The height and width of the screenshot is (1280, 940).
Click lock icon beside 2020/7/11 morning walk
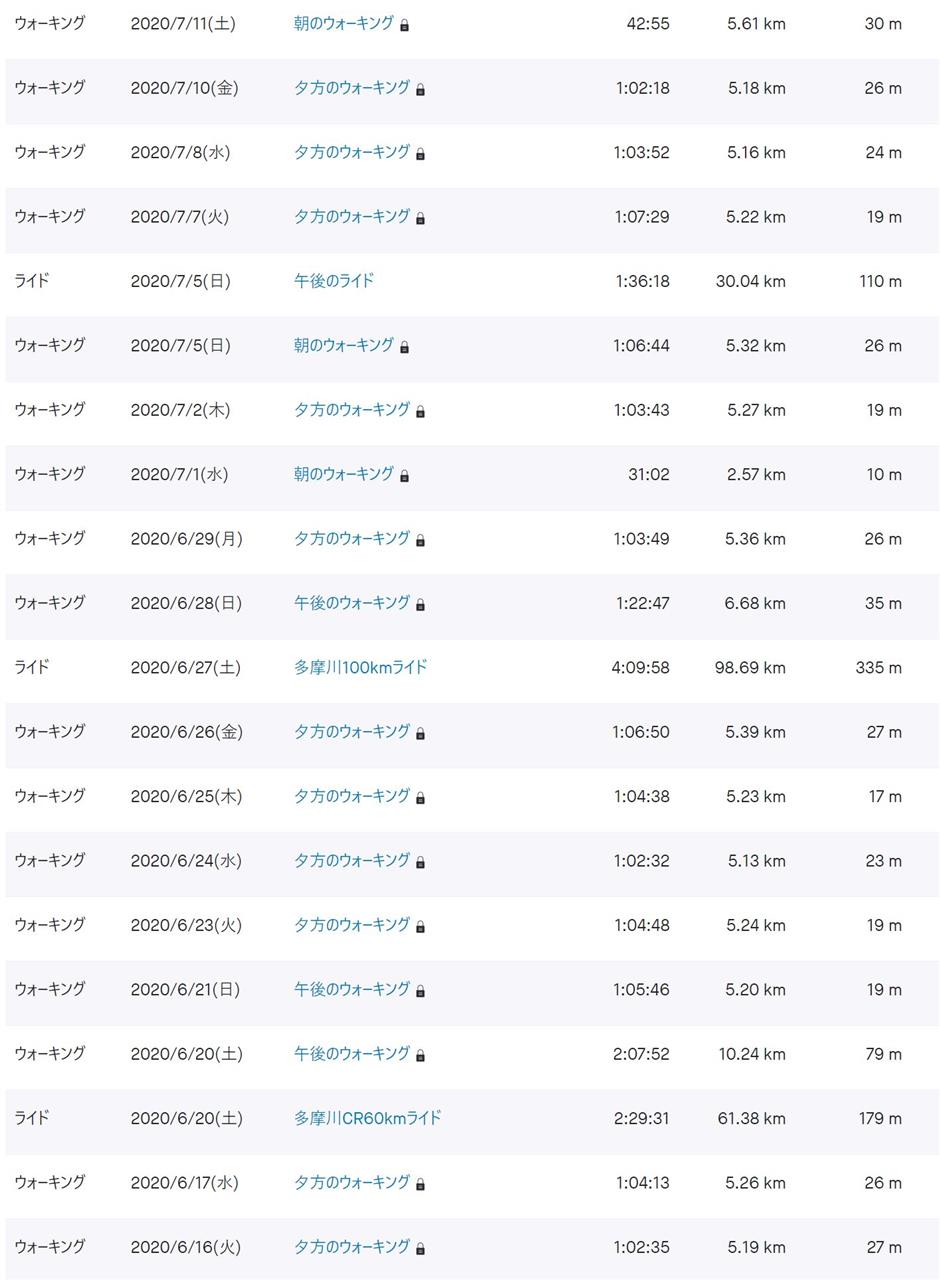pos(404,25)
